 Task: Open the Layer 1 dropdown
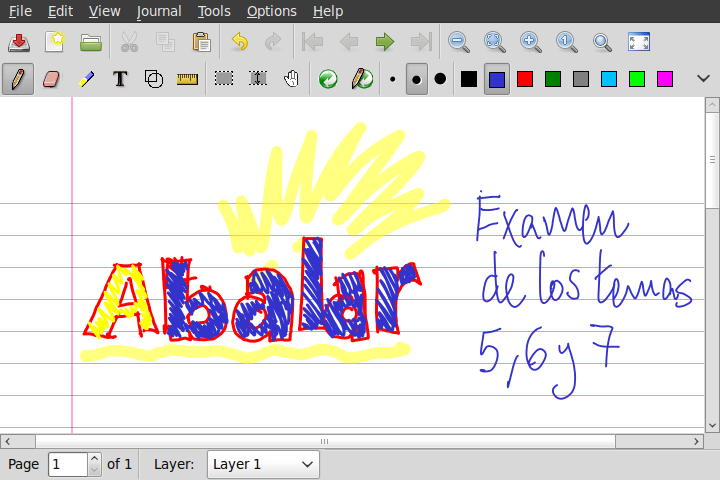pyautogui.click(x=263, y=464)
